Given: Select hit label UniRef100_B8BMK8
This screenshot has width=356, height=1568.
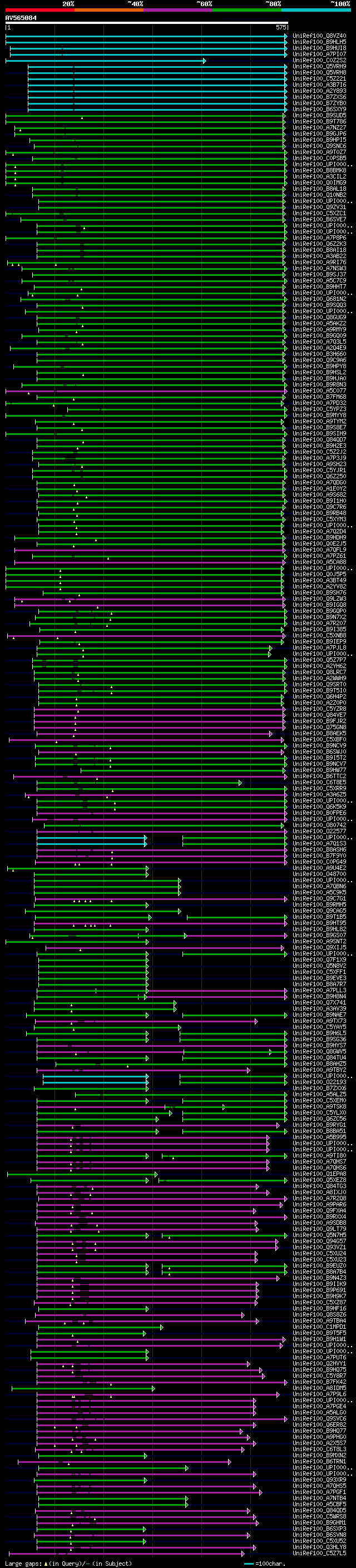Looking at the screenshot, I should coord(319,170).
